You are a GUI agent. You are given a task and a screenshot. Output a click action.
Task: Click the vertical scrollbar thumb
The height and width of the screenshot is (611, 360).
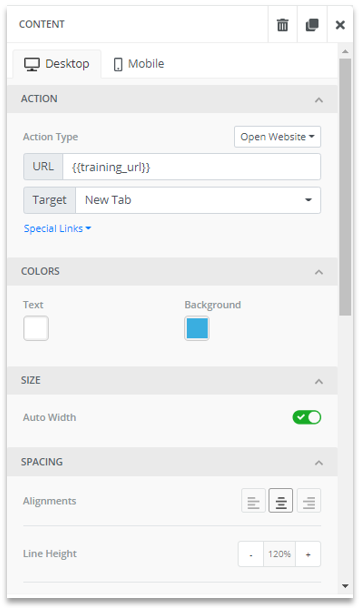(345, 187)
